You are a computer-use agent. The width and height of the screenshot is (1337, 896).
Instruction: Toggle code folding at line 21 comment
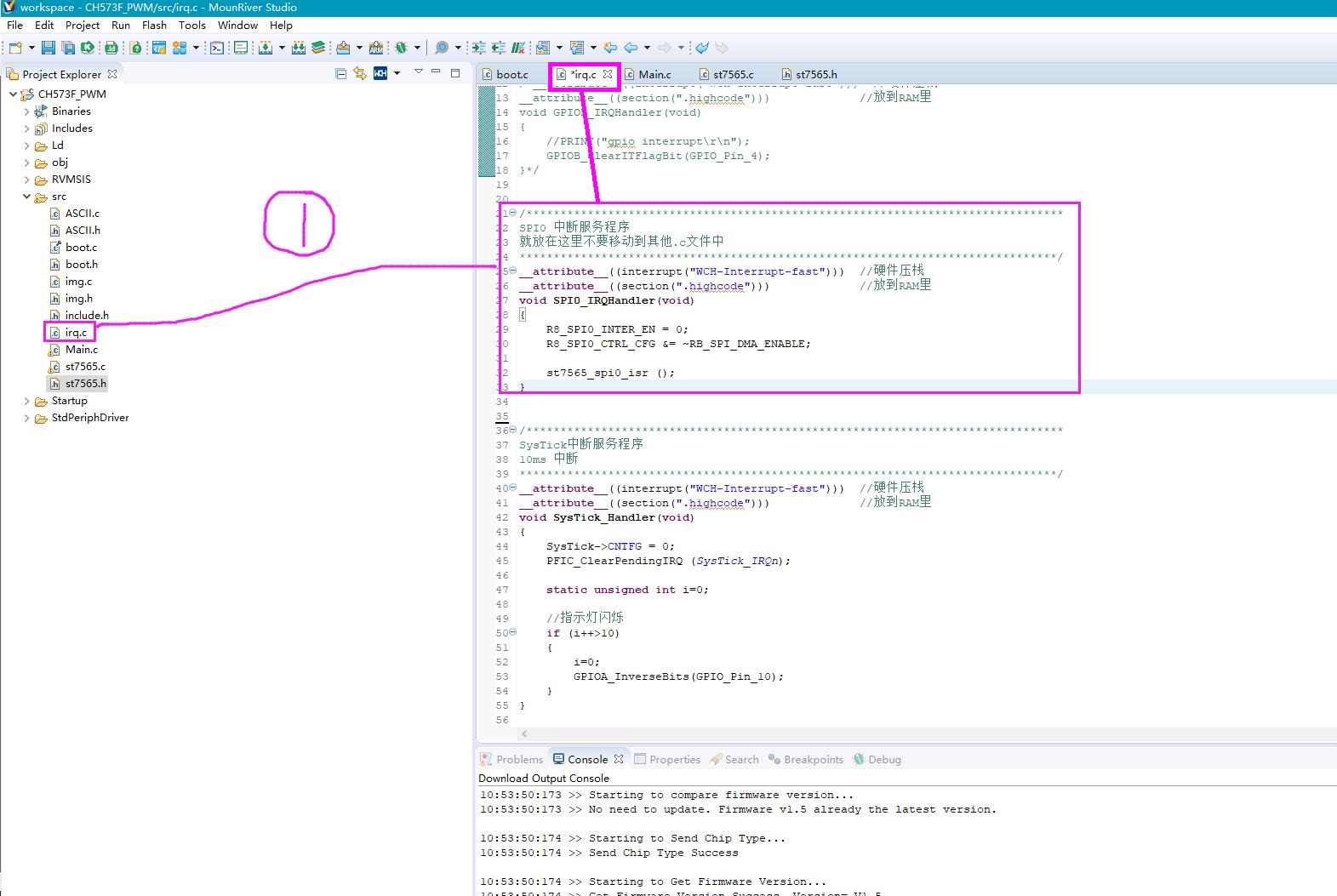pyautogui.click(x=511, y=213)
